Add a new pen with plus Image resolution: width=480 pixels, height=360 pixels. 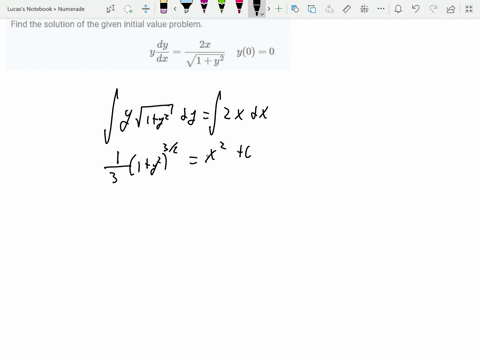coord(279,9)
